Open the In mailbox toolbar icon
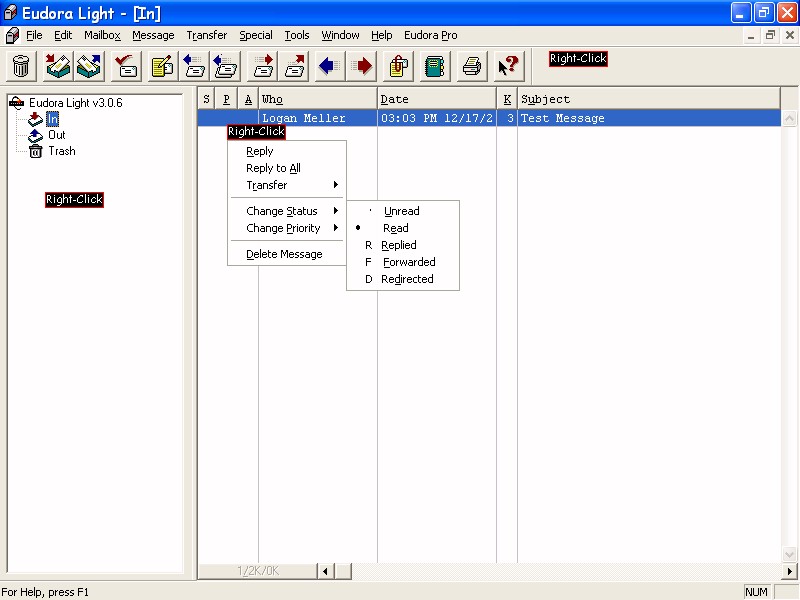Screen dimensions: 800x600 pos(58,66)
